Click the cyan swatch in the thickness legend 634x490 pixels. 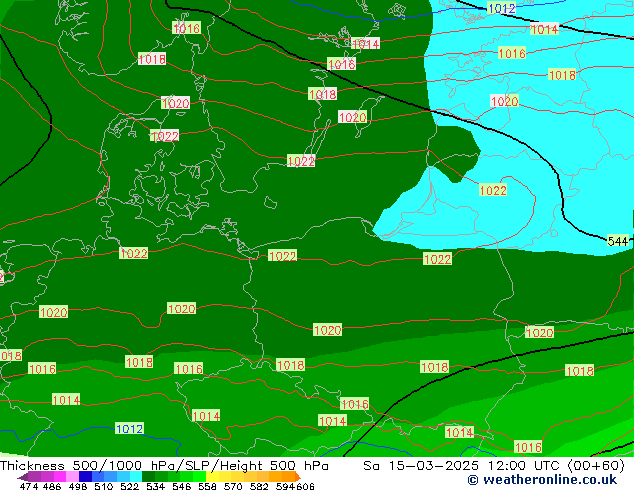tap(135, 476)
